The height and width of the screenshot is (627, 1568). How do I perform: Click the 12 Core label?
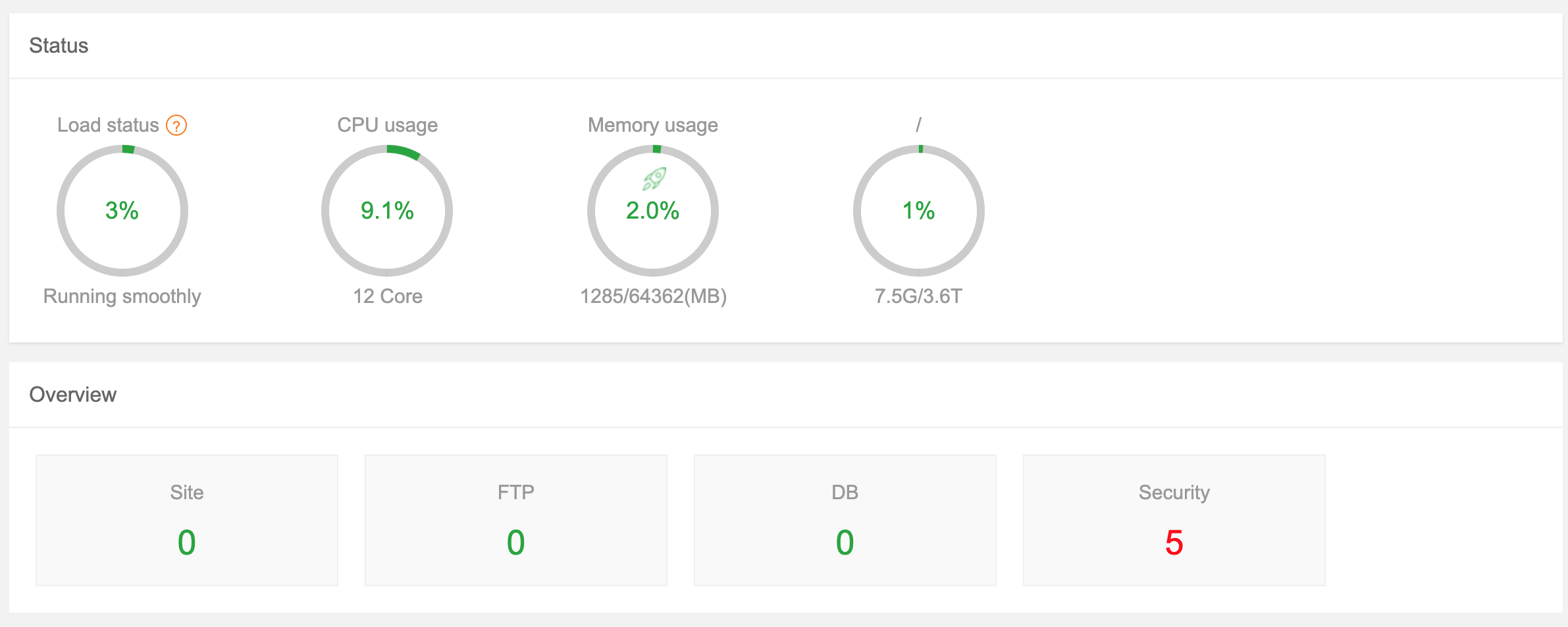[387, 296]
